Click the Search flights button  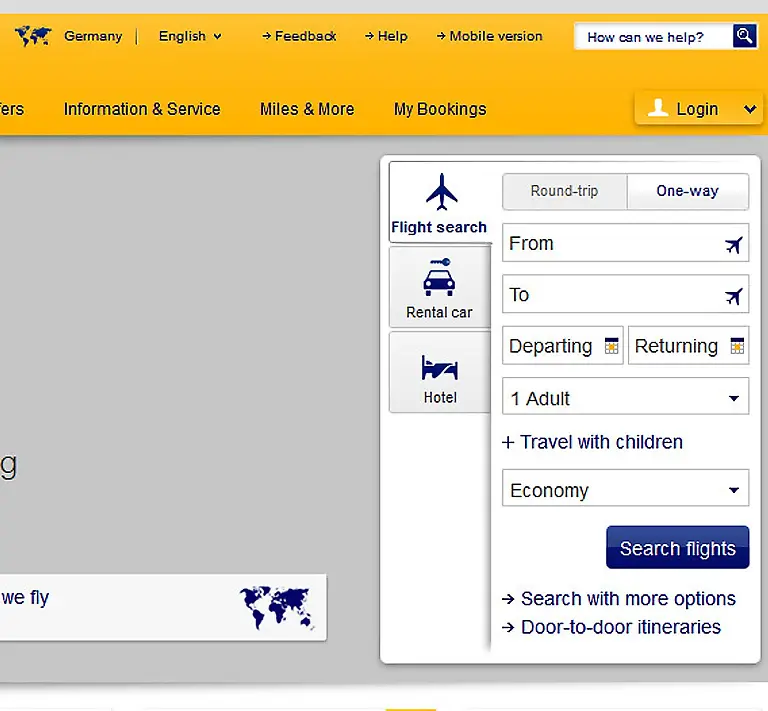tap(677, 548)
